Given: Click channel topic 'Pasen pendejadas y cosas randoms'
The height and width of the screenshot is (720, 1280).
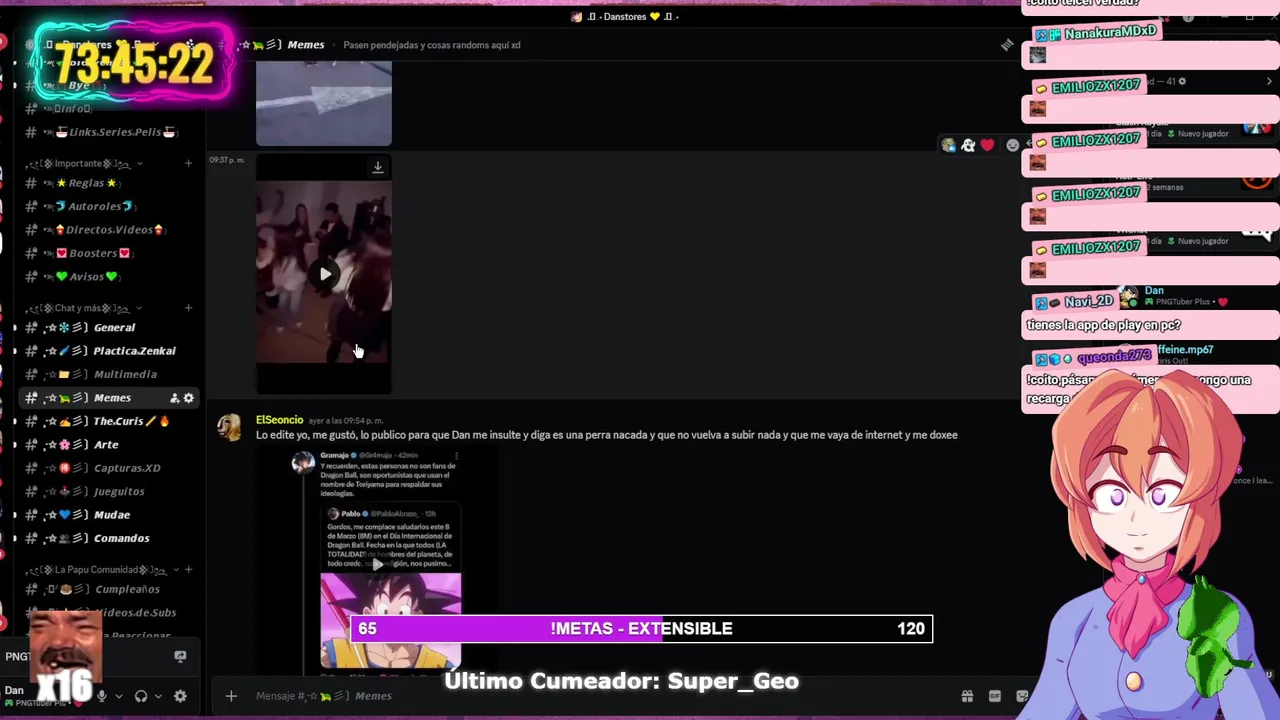Looking at the screenshot, I should click(x=431, y=45).
